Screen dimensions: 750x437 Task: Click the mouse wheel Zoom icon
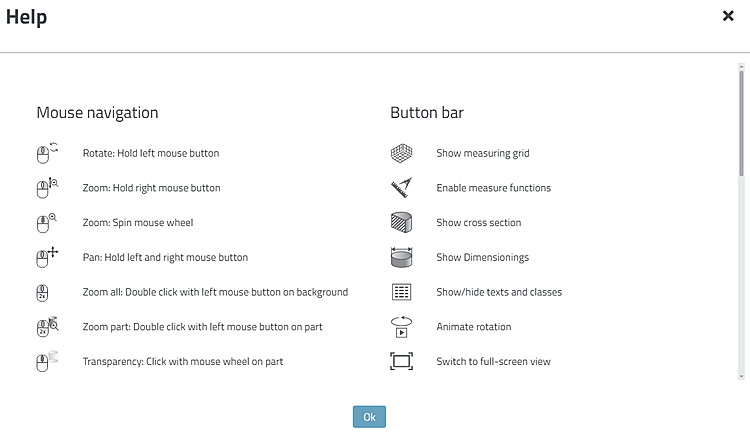pos(47,222)
